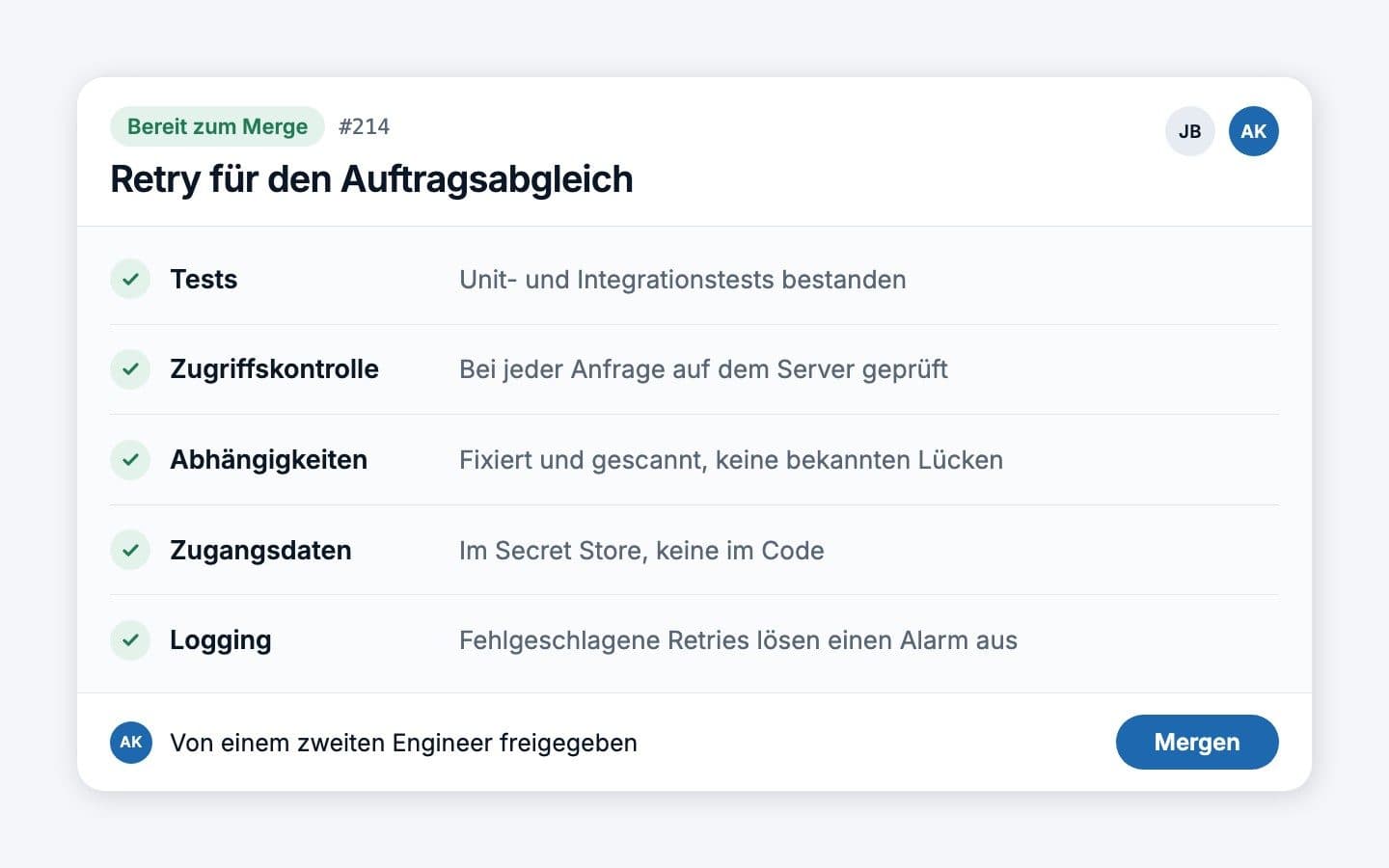
Task: Click the checkmark icon beside Logging
Action: [130, 639]
